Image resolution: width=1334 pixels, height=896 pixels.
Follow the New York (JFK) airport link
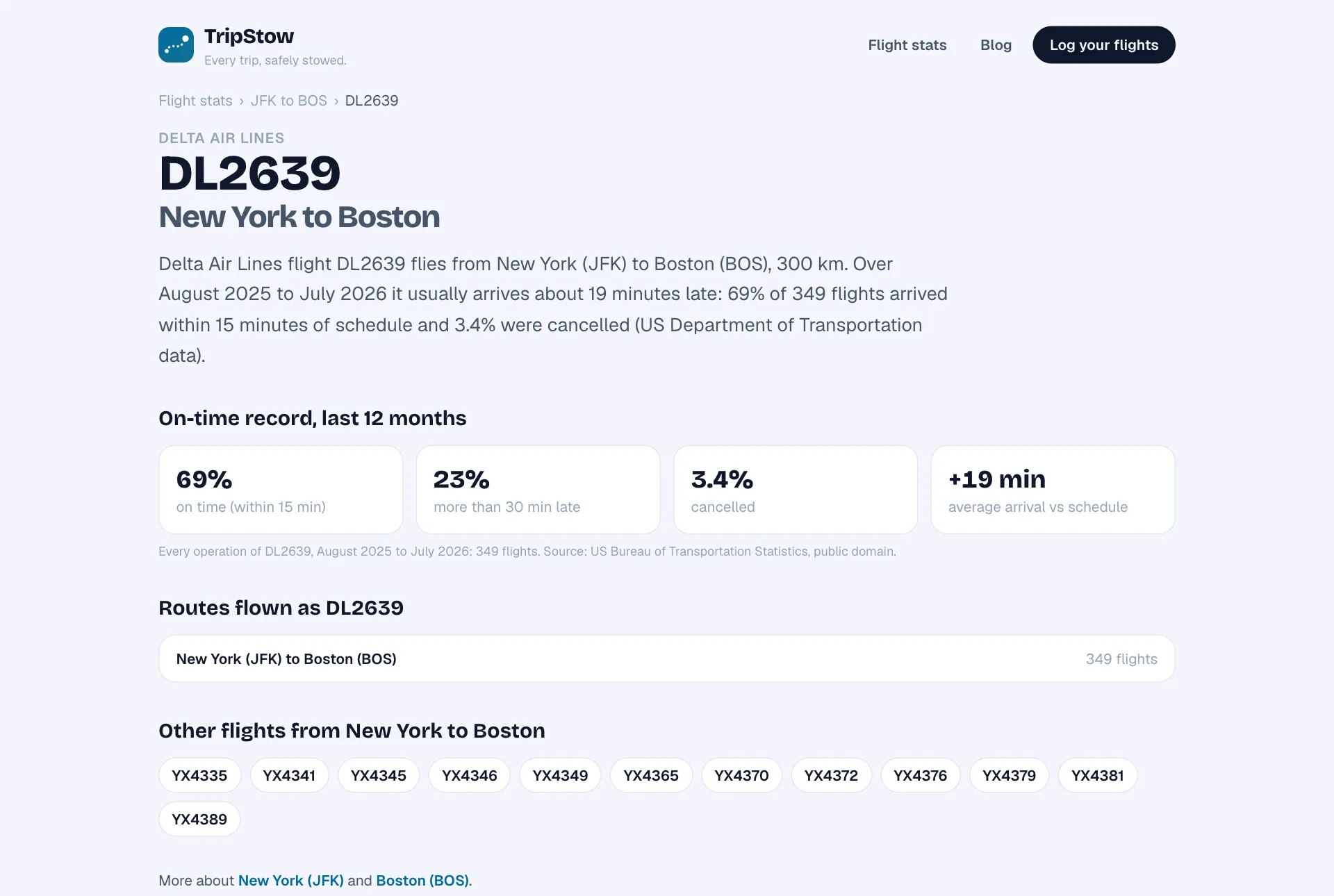[x=291, y=881]
